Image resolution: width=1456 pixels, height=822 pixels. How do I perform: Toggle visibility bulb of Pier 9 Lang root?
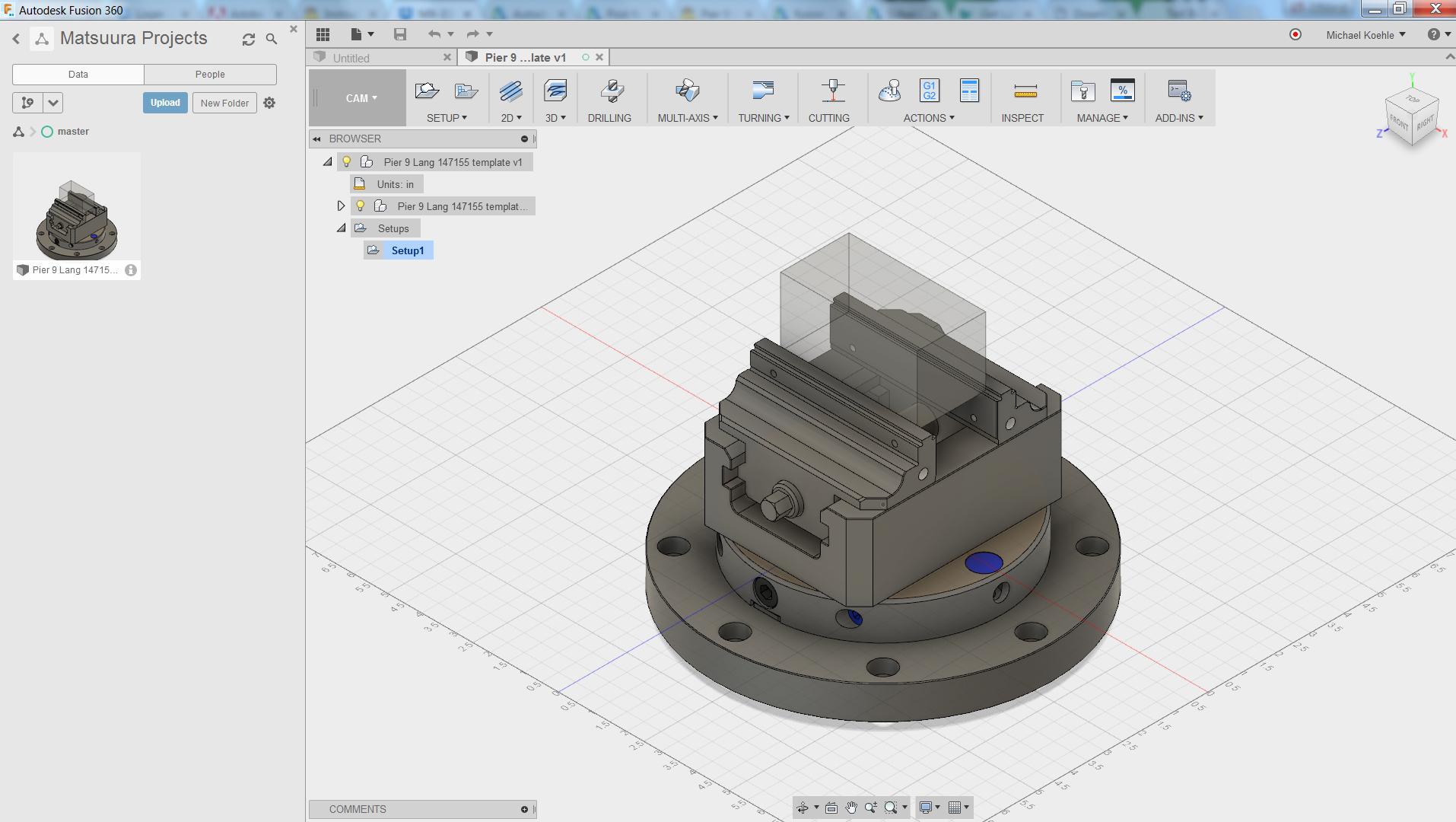[x=347, y=162]
